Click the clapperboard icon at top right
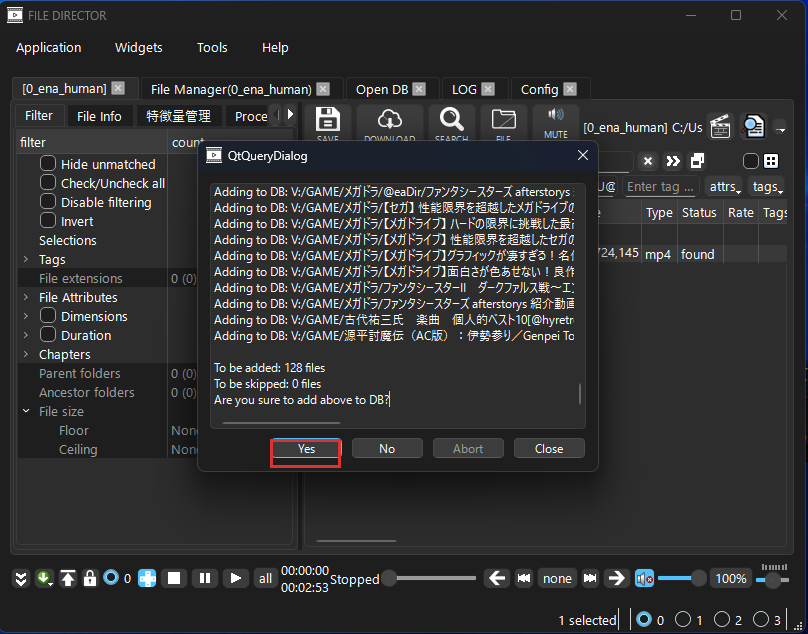The image size is (808, 634). 720,126
